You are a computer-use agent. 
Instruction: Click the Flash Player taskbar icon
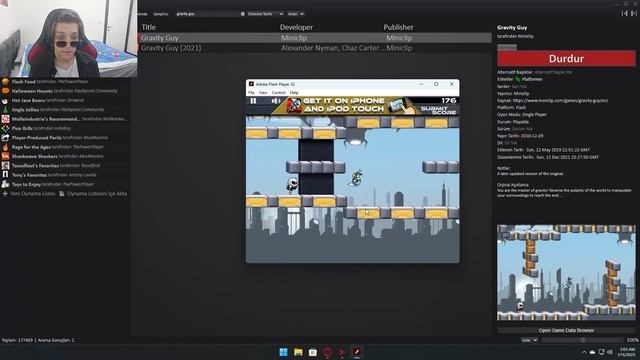click(x=357, y=352)
